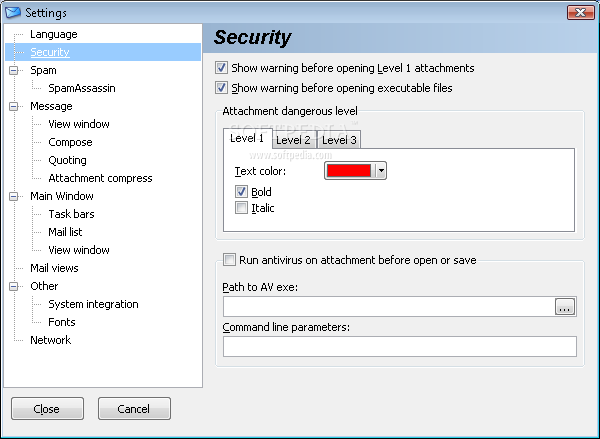
Task: Collapse the Other tree node
Action: 14,286
